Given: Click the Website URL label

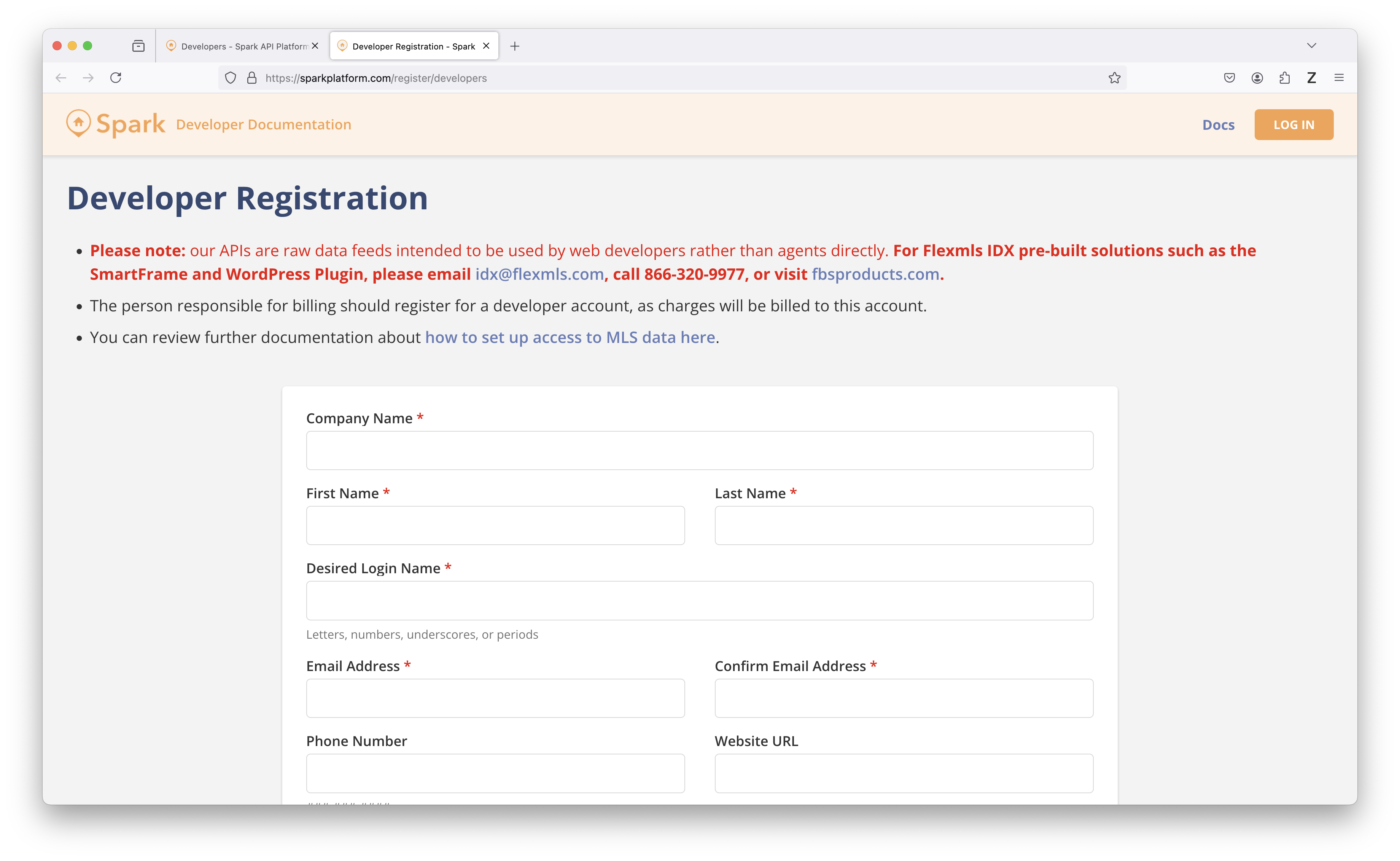Looking at the screenshot, I should (756, 741).
